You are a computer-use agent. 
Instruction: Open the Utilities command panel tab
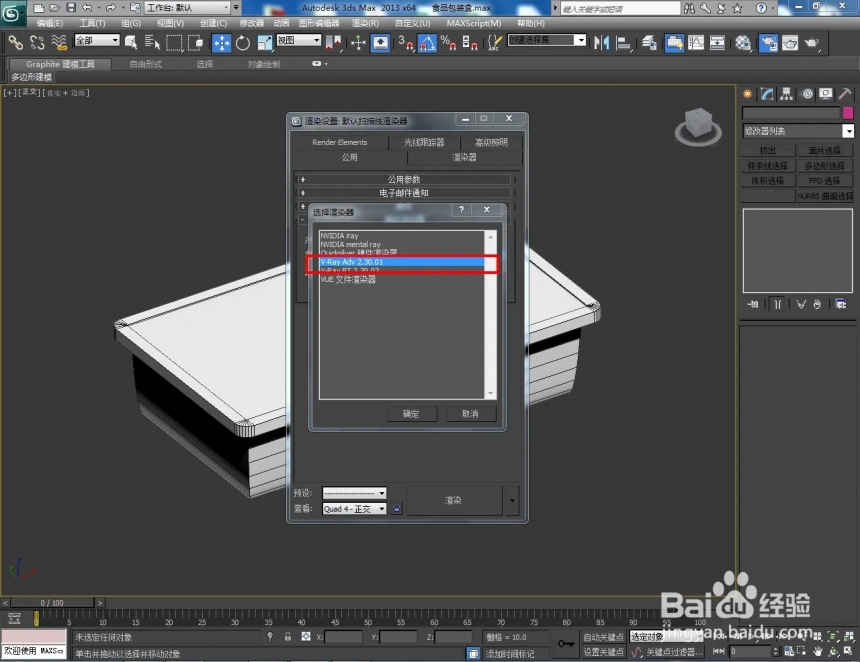(x=845, y=94)
